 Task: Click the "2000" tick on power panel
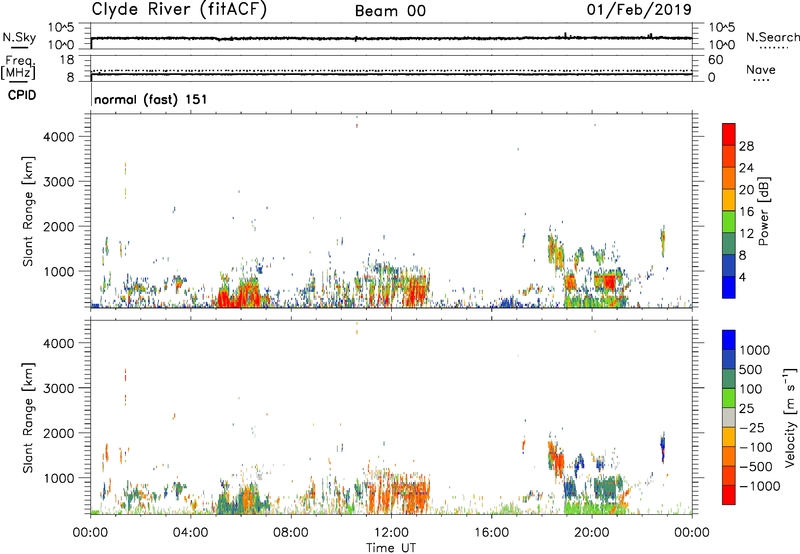pyautogui.click(x=59, y=226)
